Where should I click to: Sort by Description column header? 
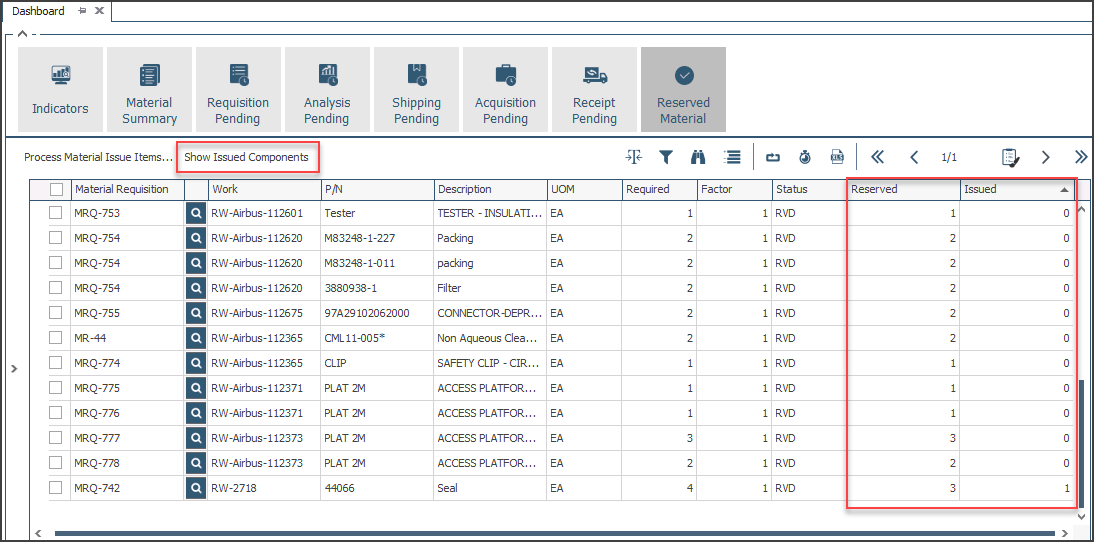(490, 189)
